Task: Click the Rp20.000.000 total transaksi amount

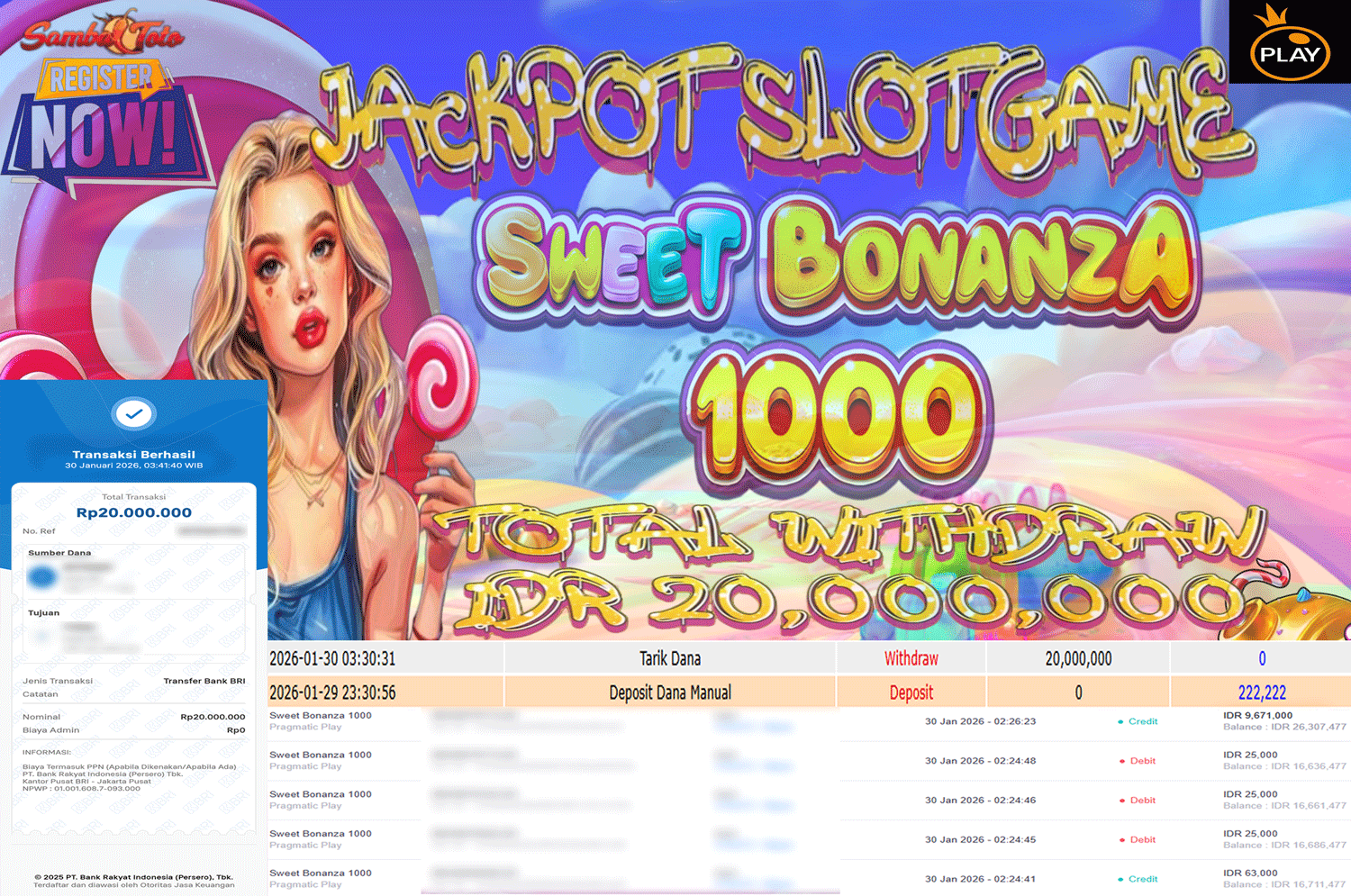Action: [134, 512]
